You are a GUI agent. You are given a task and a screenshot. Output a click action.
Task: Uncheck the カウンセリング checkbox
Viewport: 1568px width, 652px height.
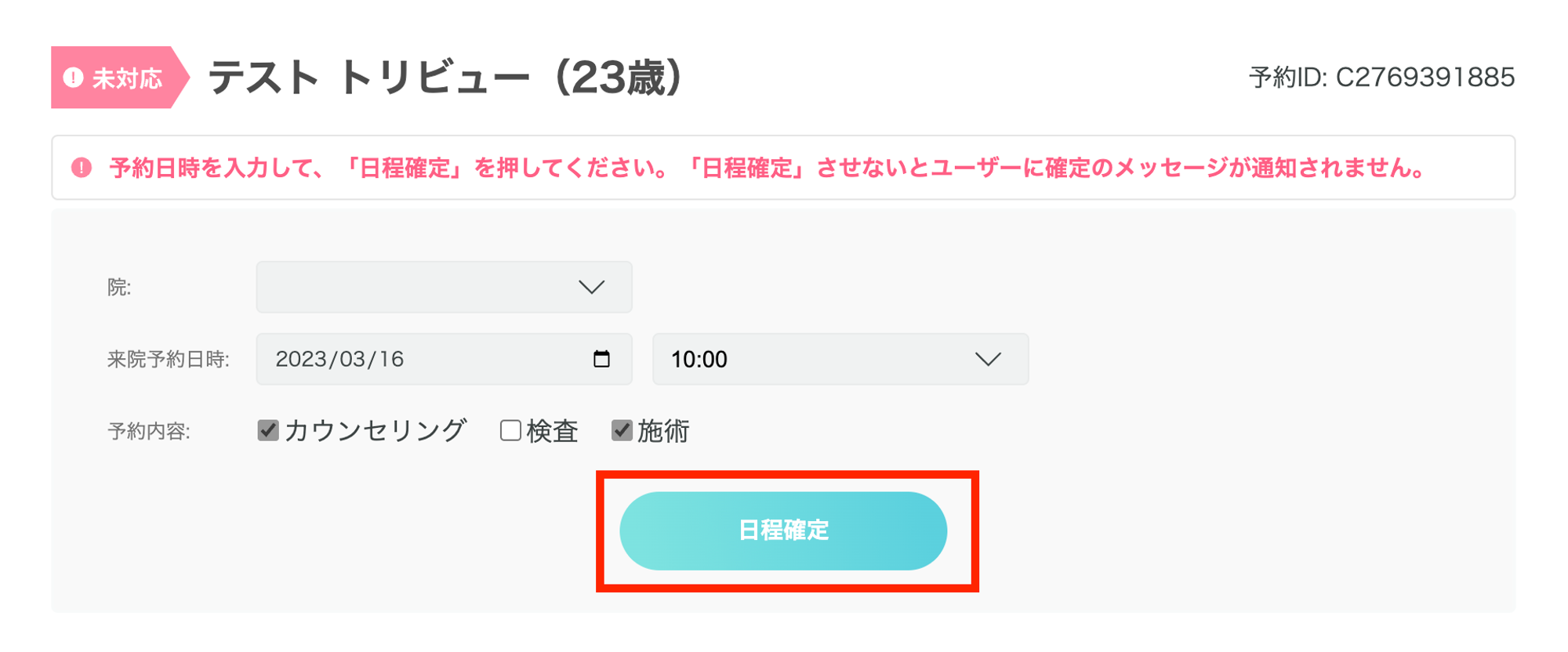(268, 430)
